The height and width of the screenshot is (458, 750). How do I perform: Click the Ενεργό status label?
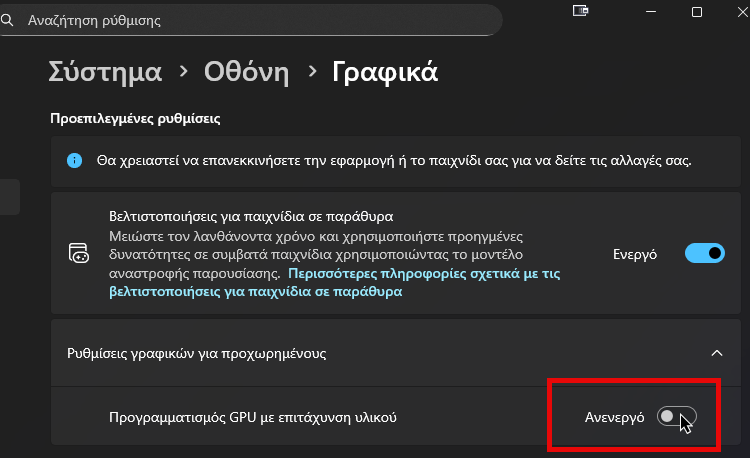(634, 255)
